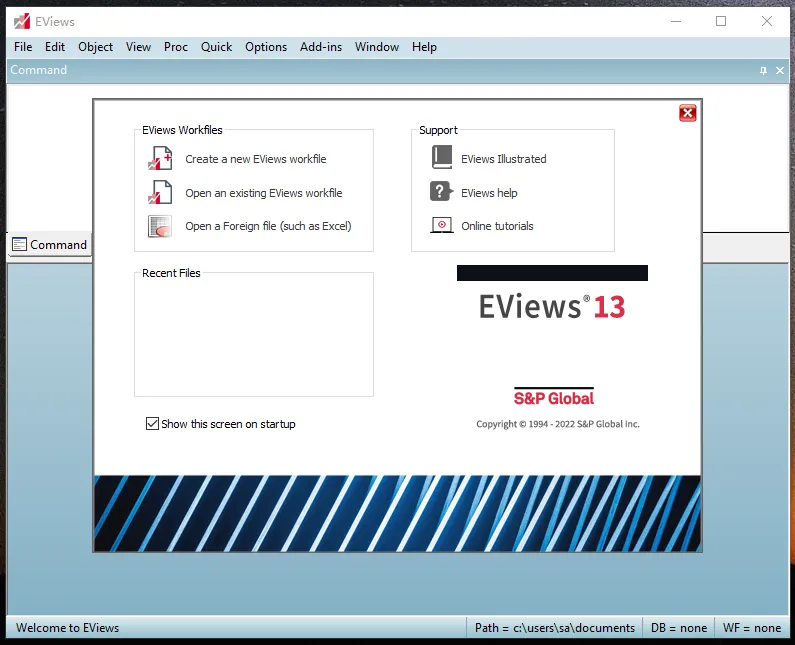This screenshot has height=645, width=795.
Task: Open the Quick menu
Action: (x=216, y=47)
